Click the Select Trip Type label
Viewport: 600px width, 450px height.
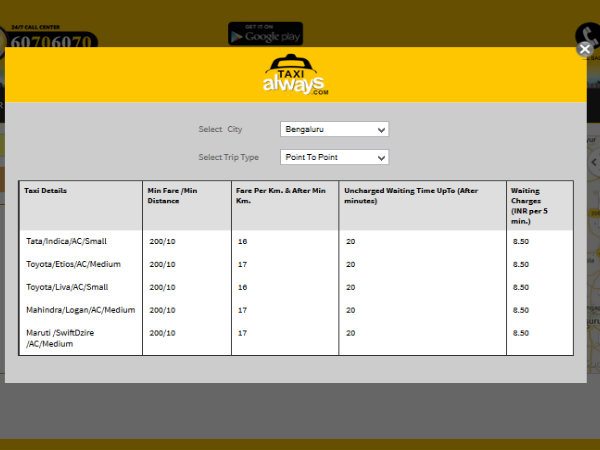click(228, 157)
